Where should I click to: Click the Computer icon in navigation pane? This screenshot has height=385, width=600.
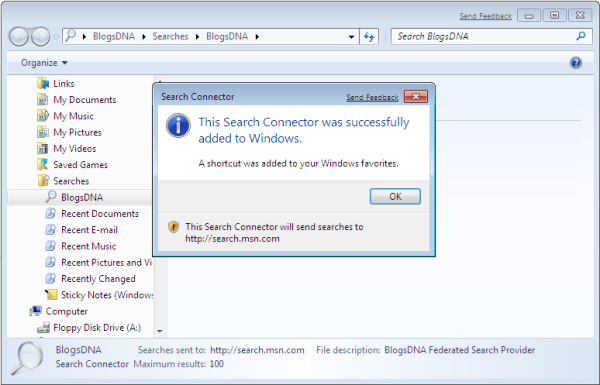point(36,311)
